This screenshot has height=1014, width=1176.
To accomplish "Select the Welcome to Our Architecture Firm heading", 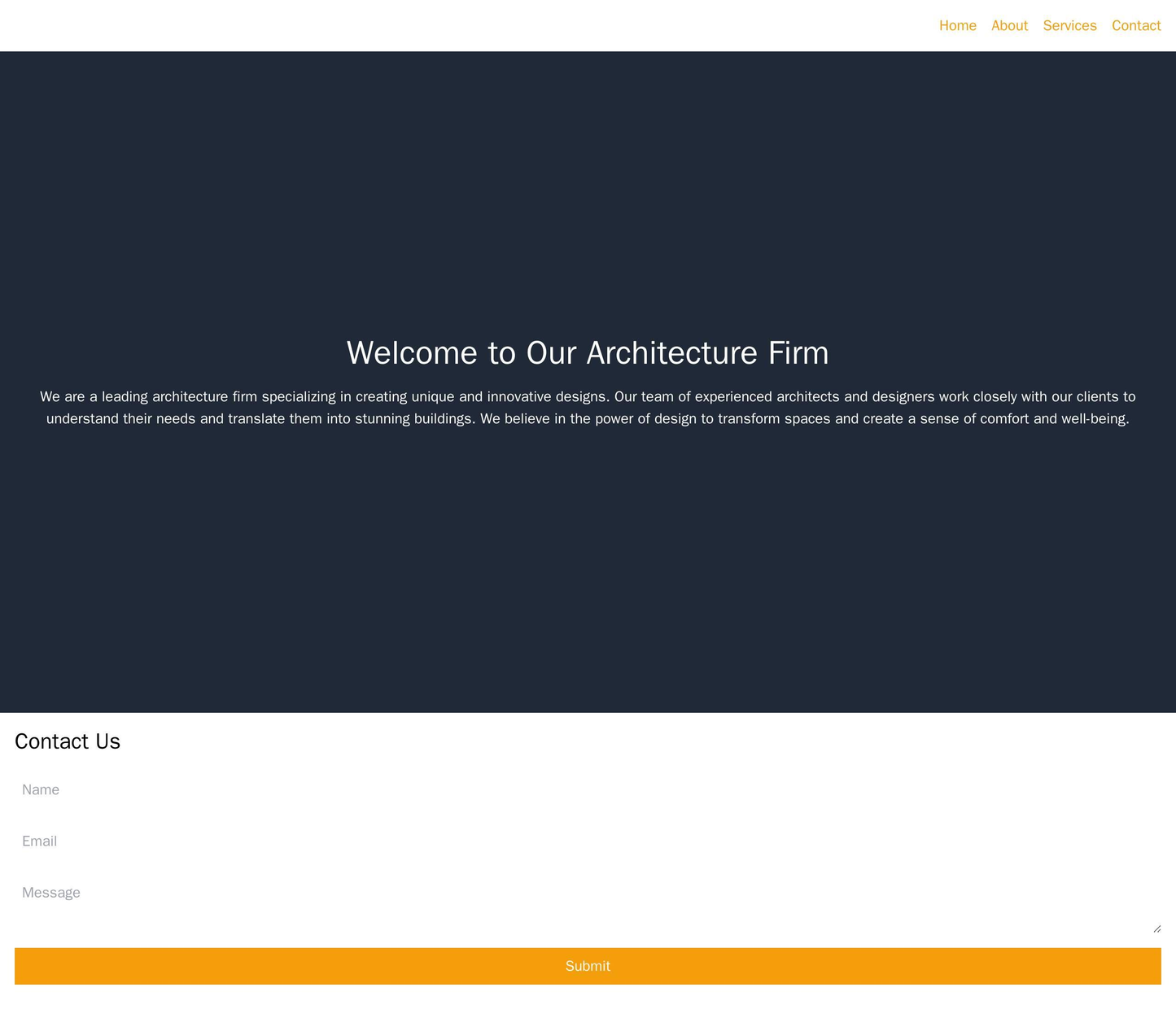I will [x=588, y=352].
